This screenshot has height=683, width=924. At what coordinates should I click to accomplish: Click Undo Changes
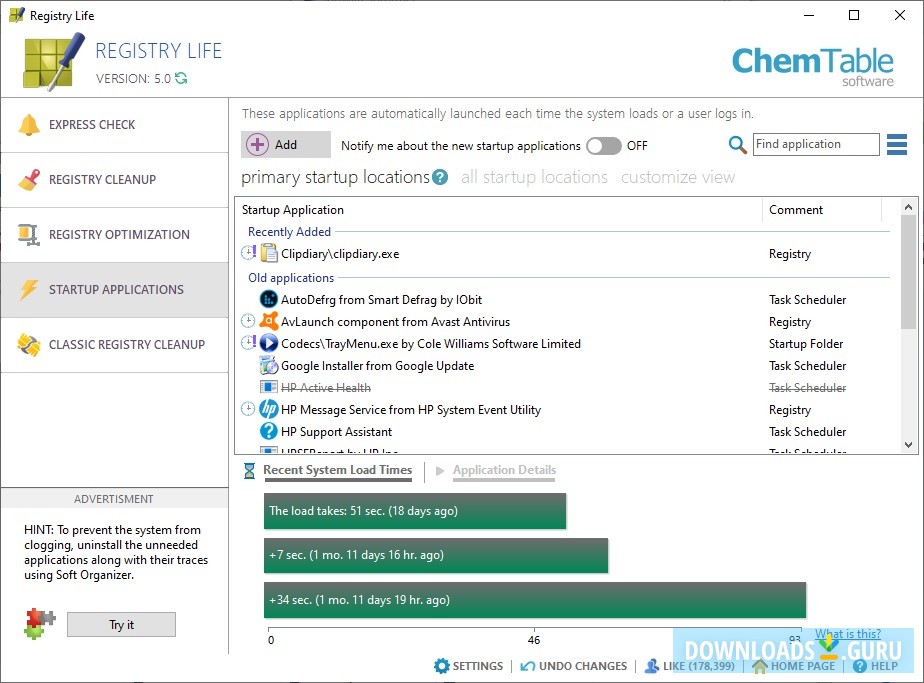point(574,666)
